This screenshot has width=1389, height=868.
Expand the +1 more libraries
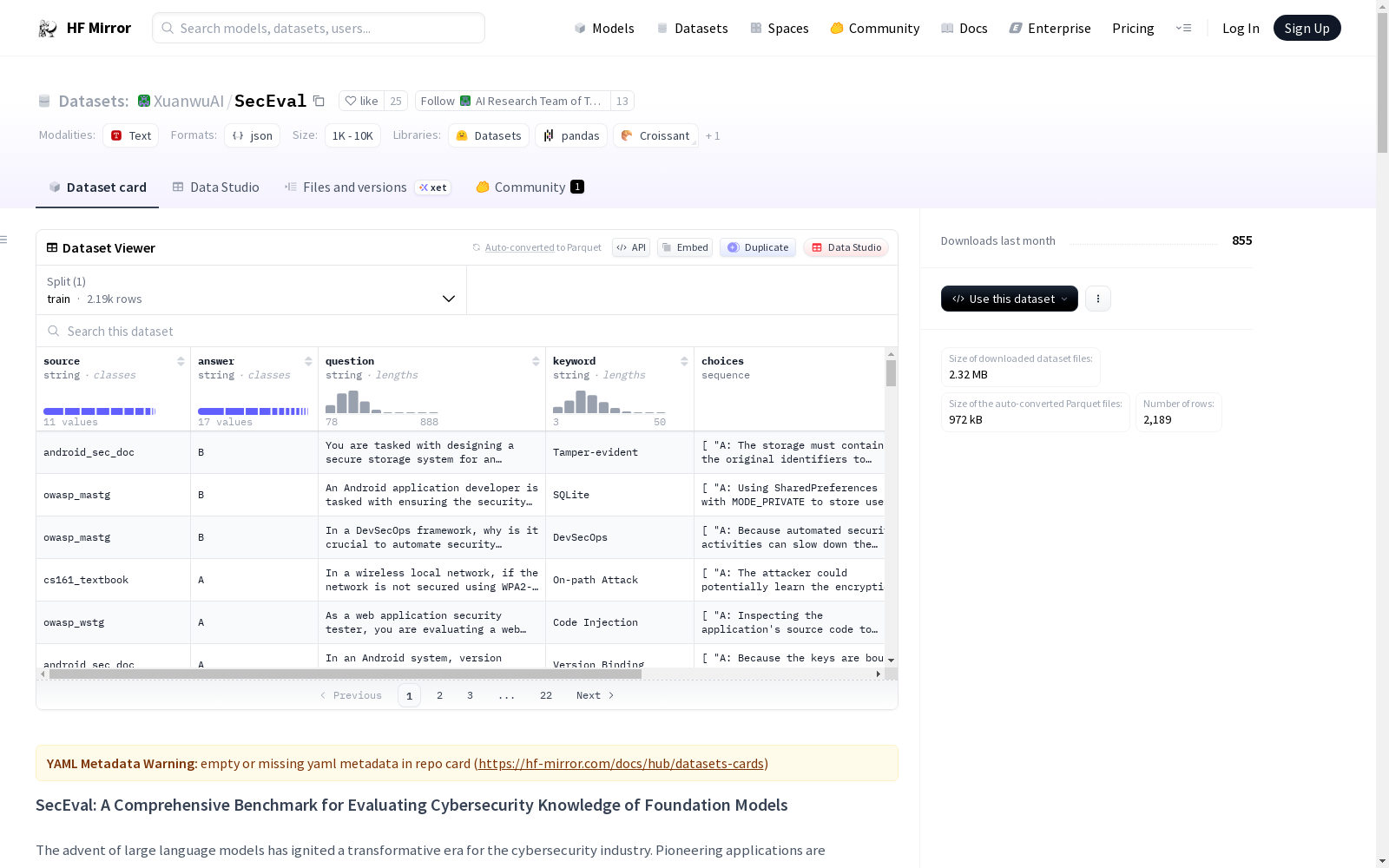pyautogui.click(x=713, y=136)
